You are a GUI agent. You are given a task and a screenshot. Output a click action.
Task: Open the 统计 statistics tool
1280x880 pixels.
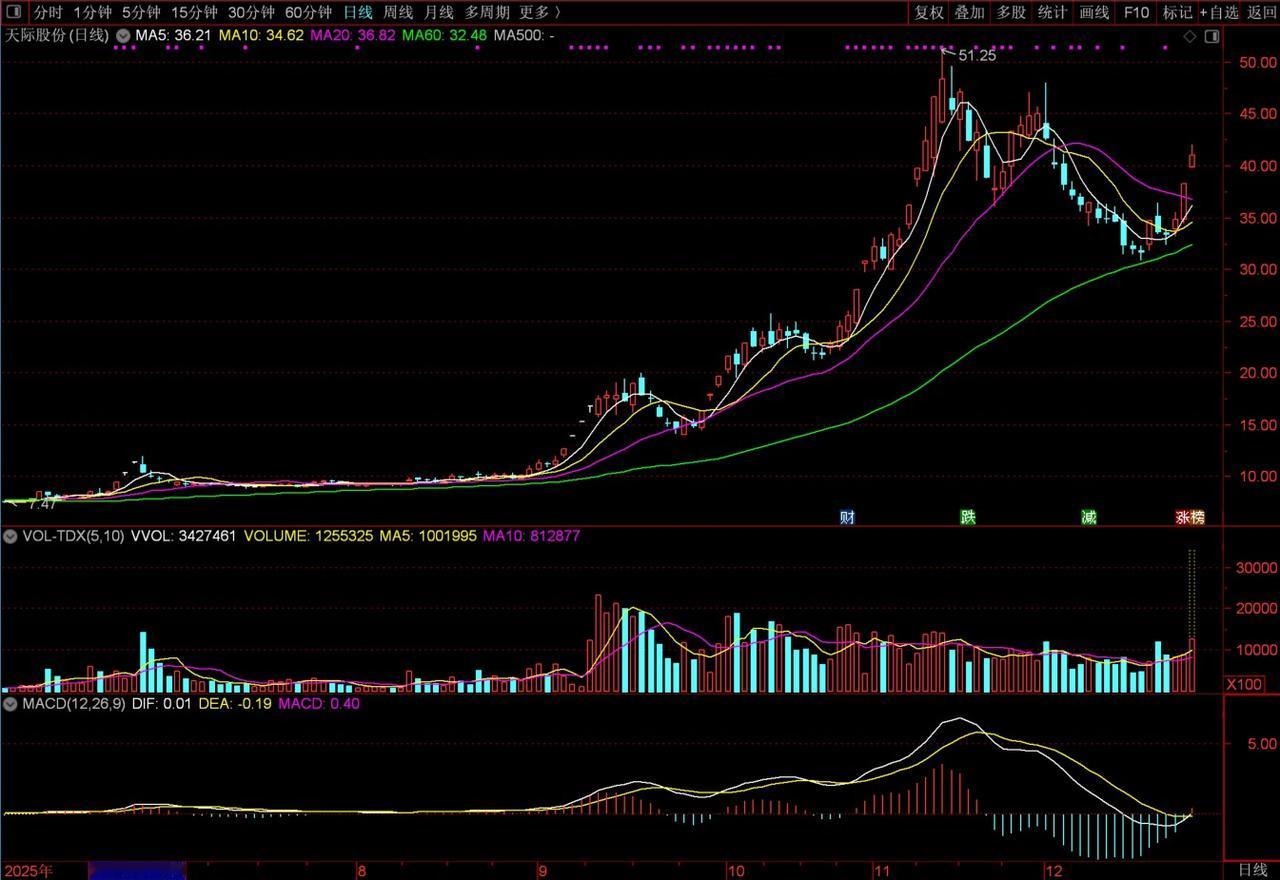tap(1052, 12)
